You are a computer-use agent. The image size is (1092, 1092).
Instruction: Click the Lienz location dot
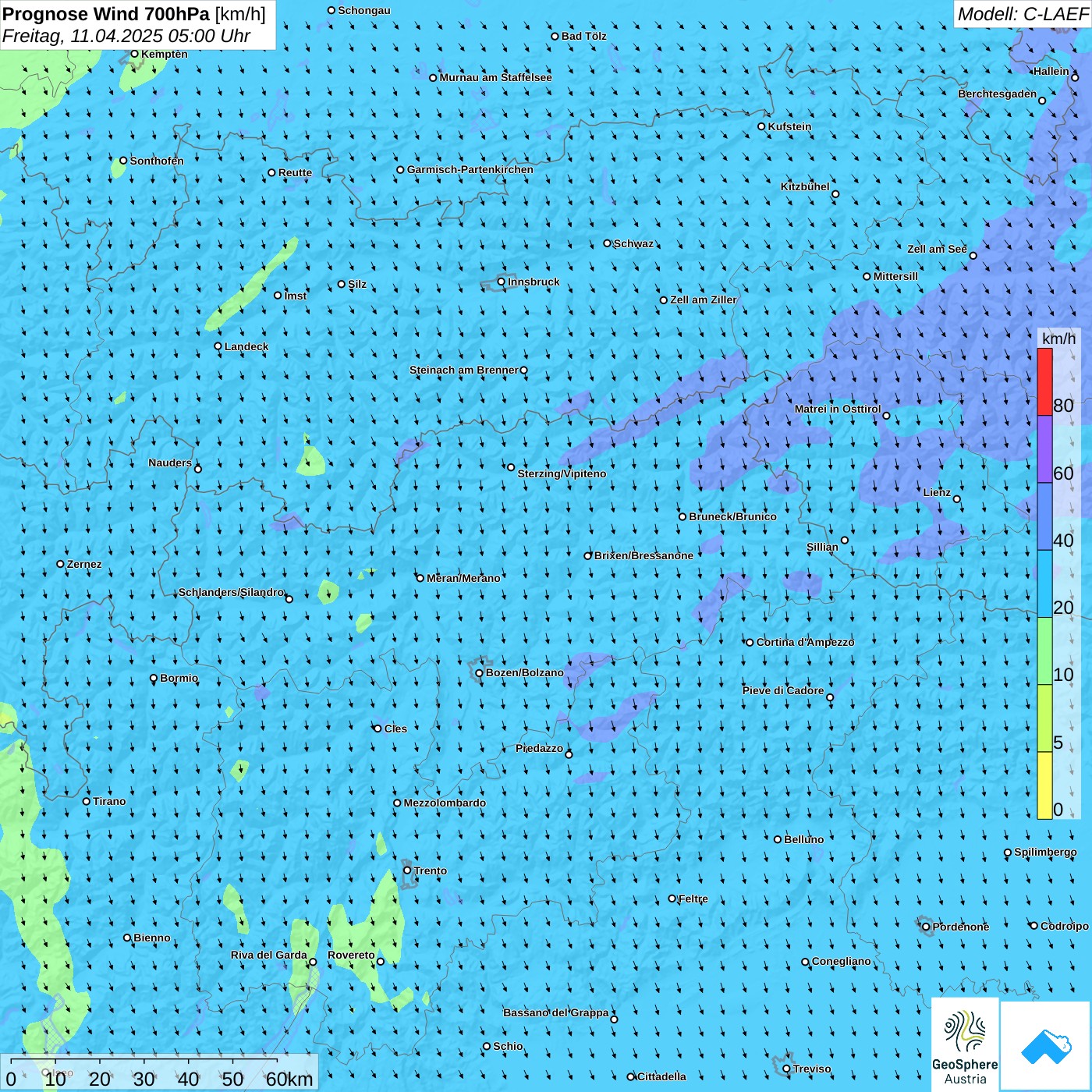pyautogui.click(x=957, y=499)
